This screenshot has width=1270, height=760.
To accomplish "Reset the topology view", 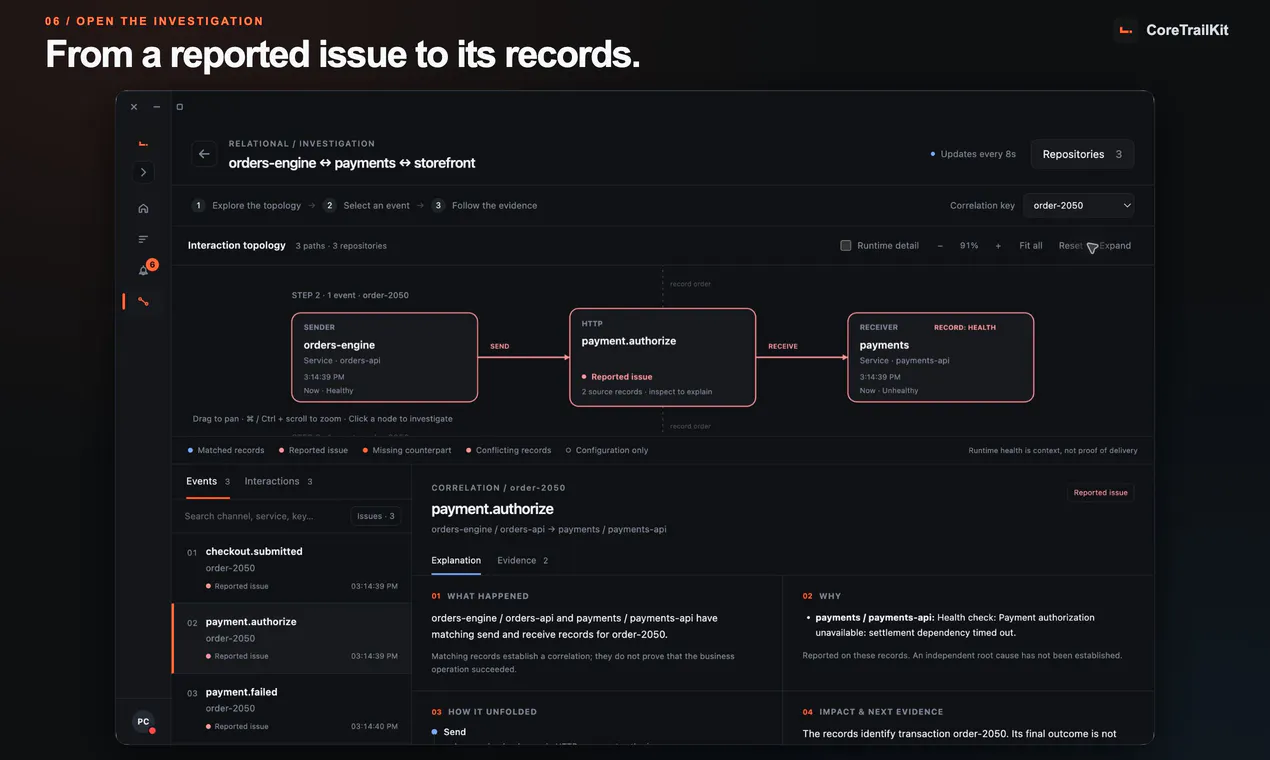I will tap(1070, 246).
